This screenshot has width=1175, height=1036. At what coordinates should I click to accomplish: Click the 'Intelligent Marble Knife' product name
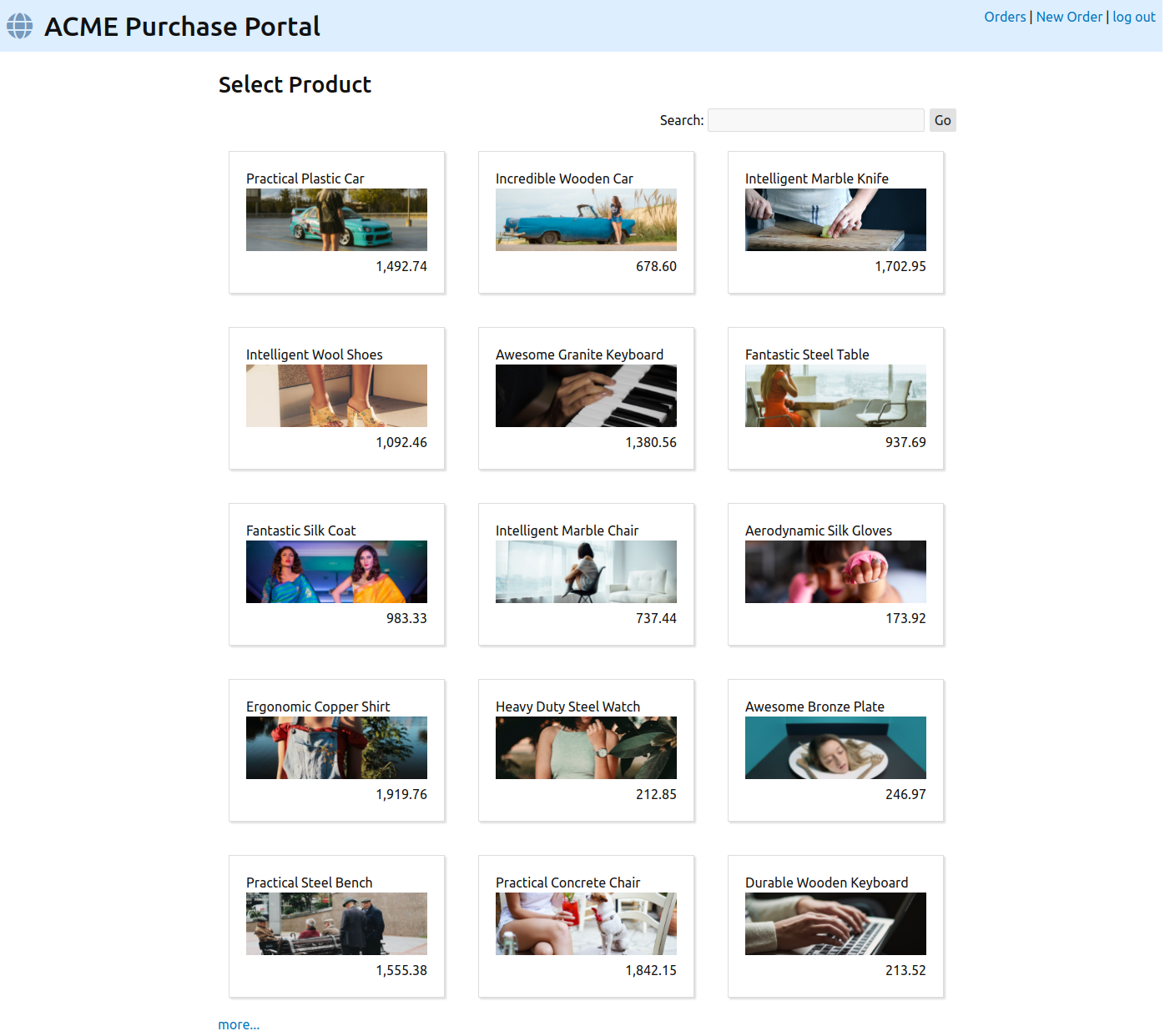click(816, 179)
